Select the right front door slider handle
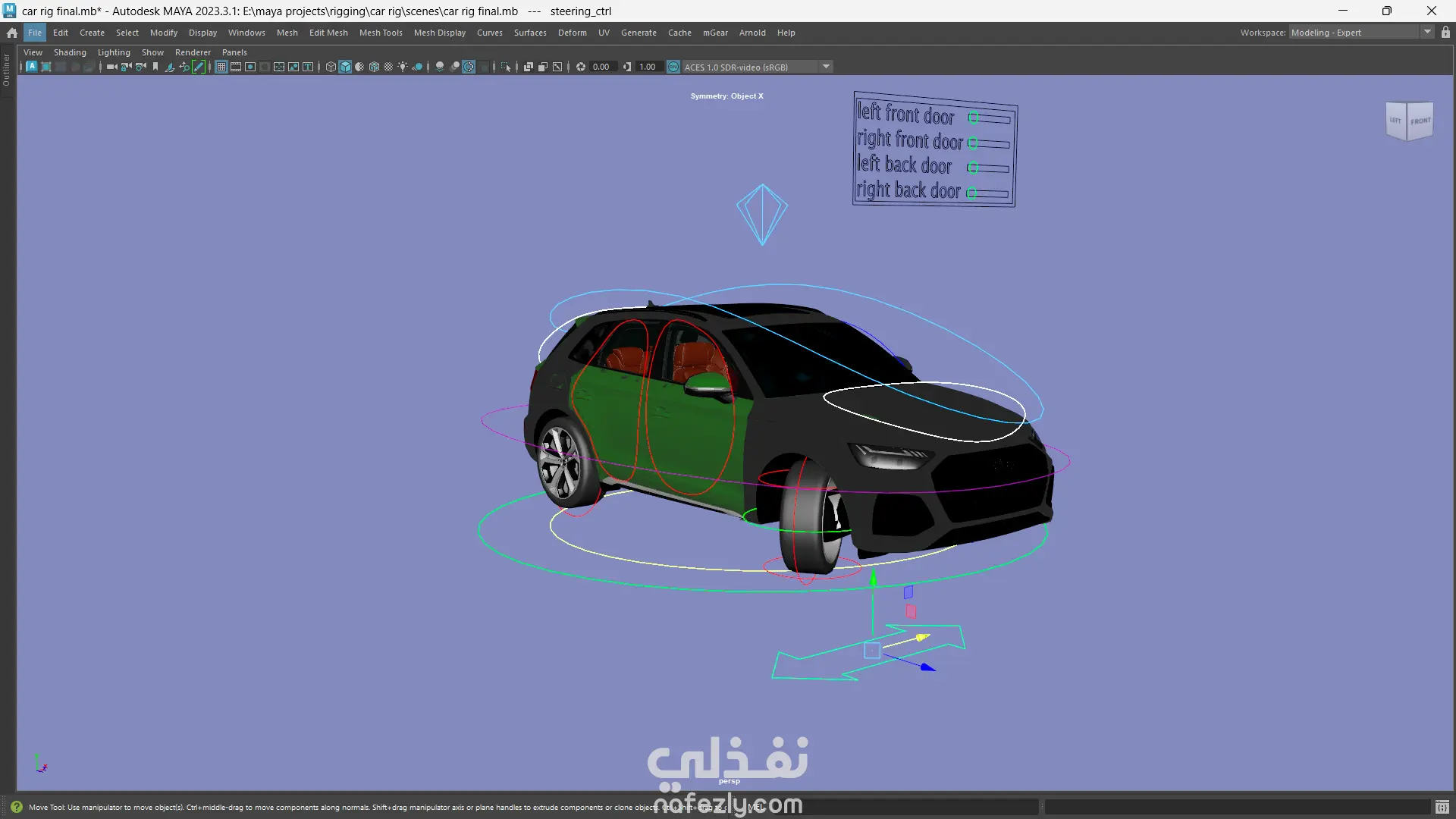The height and width of the screenshot is (819, 1456). pos(973,143)
